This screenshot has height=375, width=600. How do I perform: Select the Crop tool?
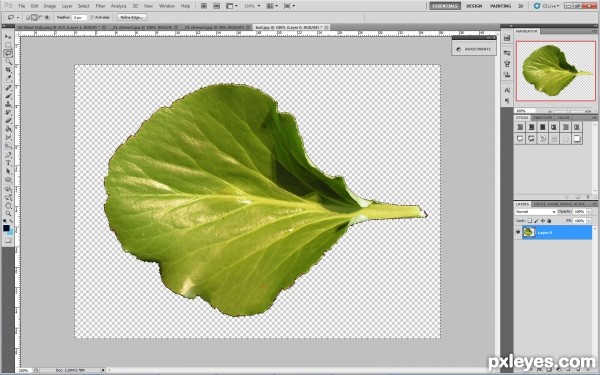click(x=8, y=70)
